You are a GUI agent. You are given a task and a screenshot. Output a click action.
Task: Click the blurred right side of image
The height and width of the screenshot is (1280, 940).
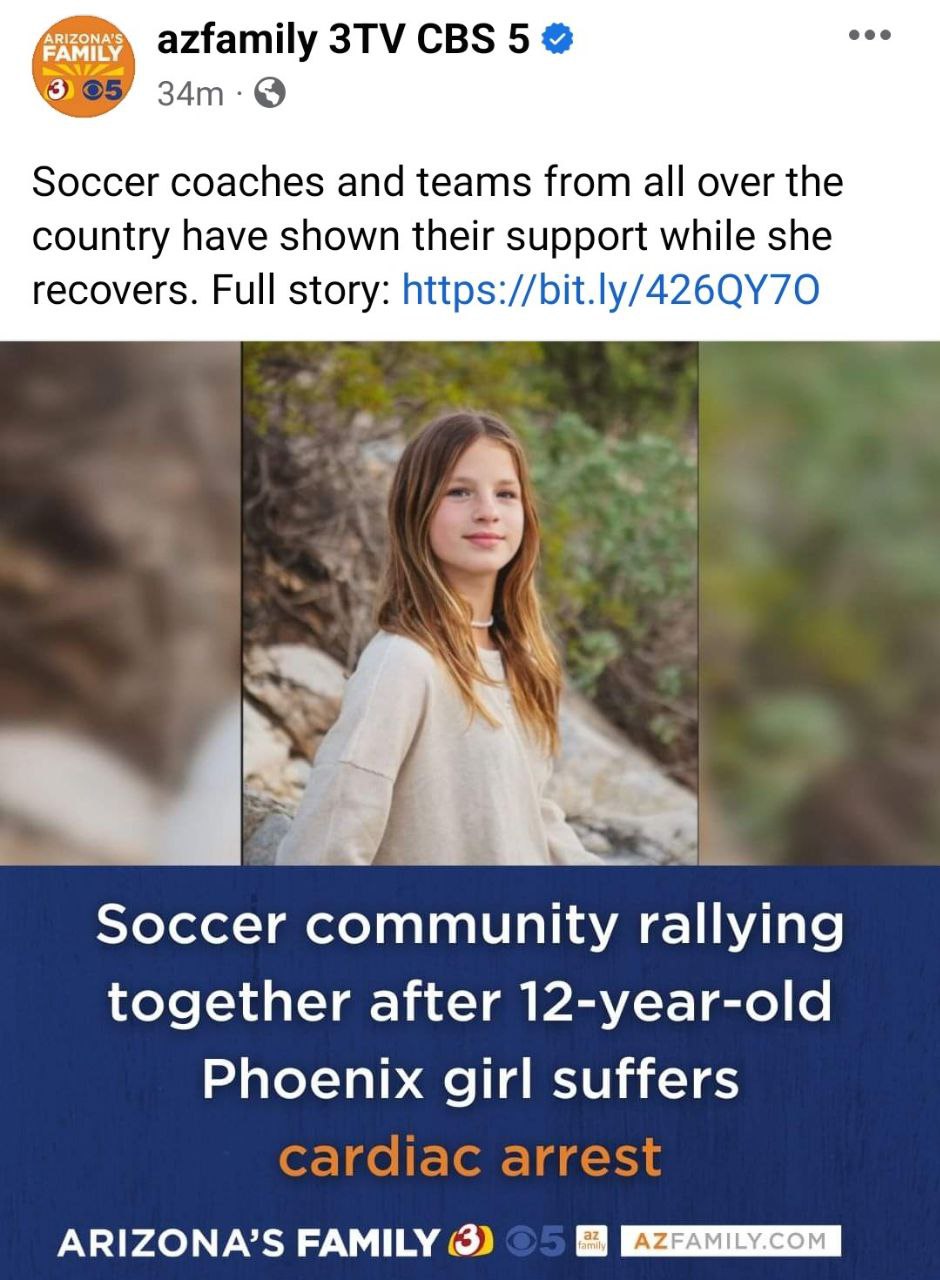tap(819, 603)
